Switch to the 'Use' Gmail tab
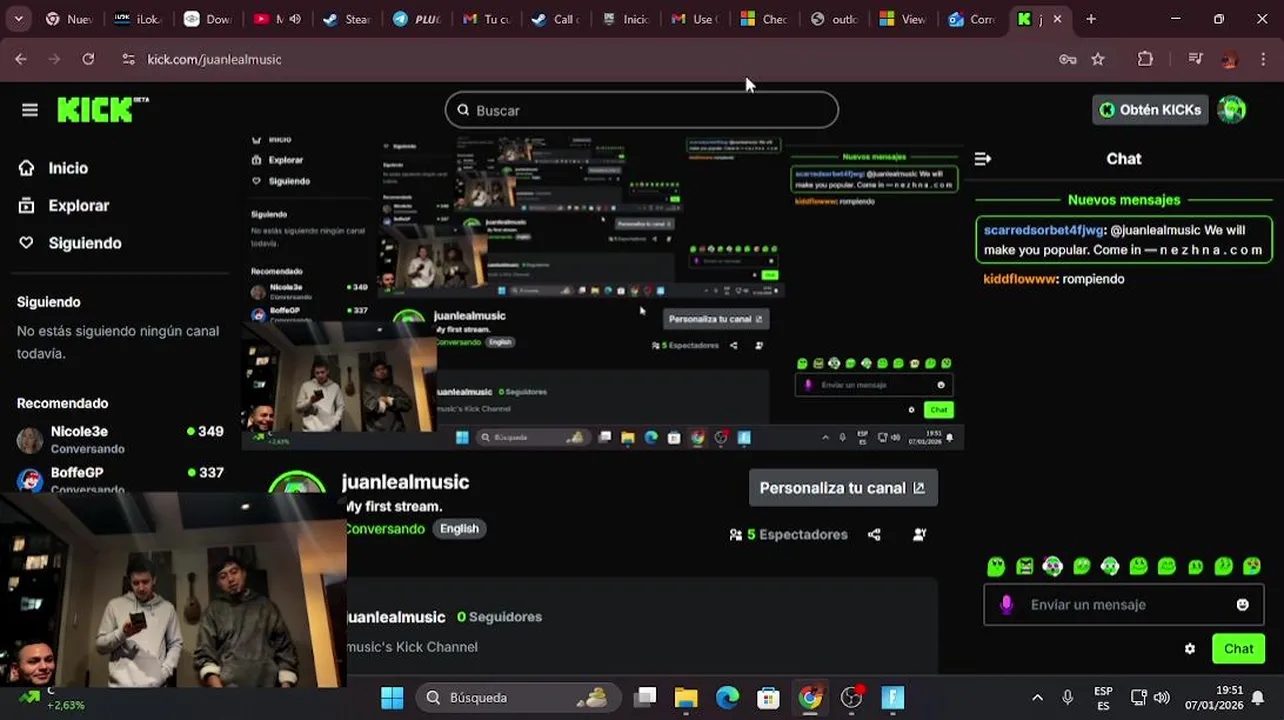This screenshot has width=1284, height=720. pos(694,19)
